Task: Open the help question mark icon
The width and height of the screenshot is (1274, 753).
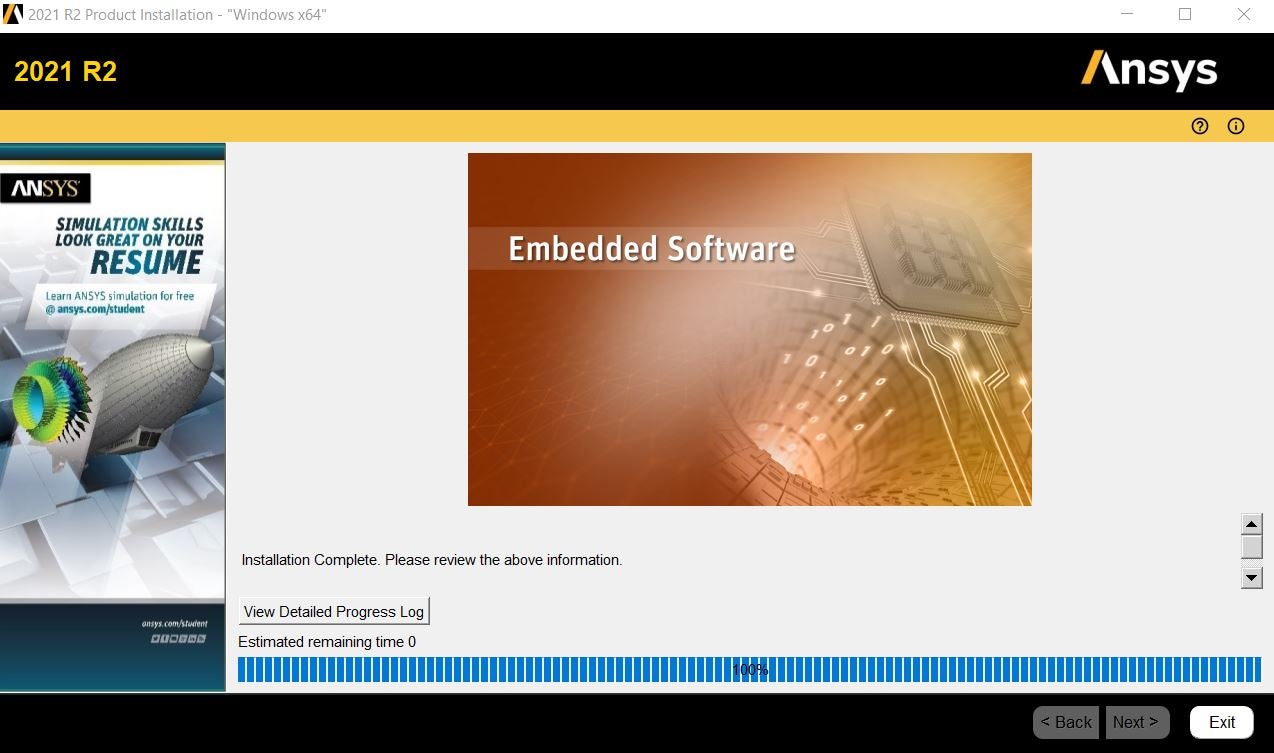Action: pos(1200,126)
